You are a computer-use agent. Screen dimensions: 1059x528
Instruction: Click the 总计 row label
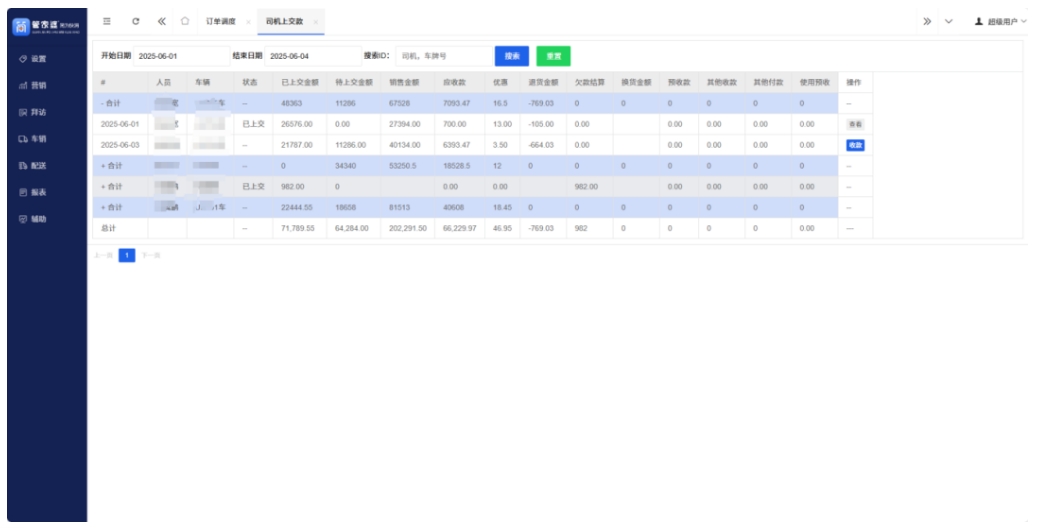click(108, 229)
